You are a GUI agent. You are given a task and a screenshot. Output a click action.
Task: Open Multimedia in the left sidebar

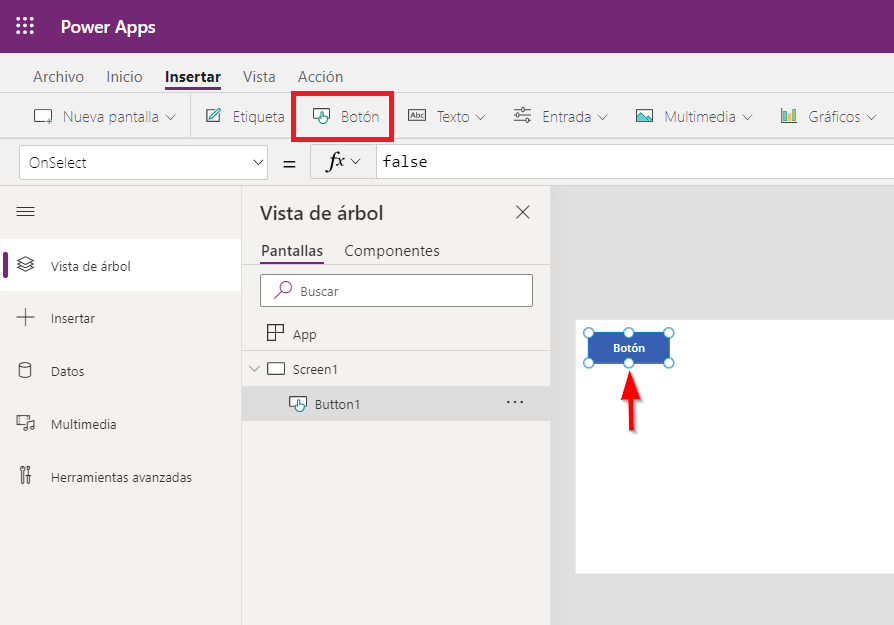(x=120, y=424)
